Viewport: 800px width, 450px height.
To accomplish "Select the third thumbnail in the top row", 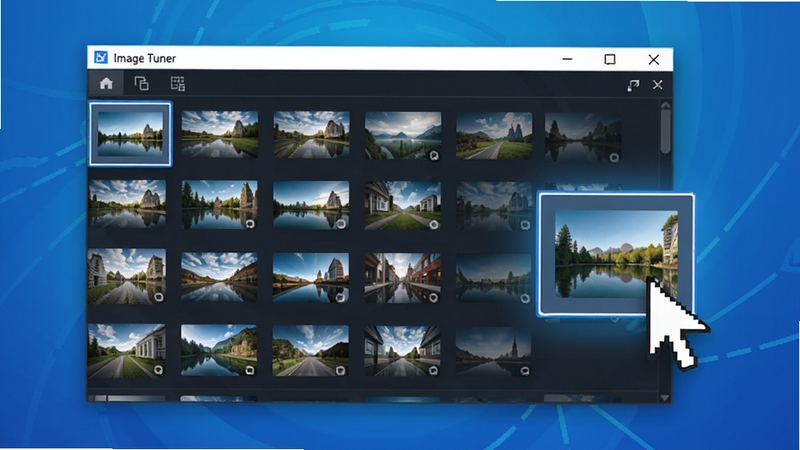I will click(x=312, y=134).
